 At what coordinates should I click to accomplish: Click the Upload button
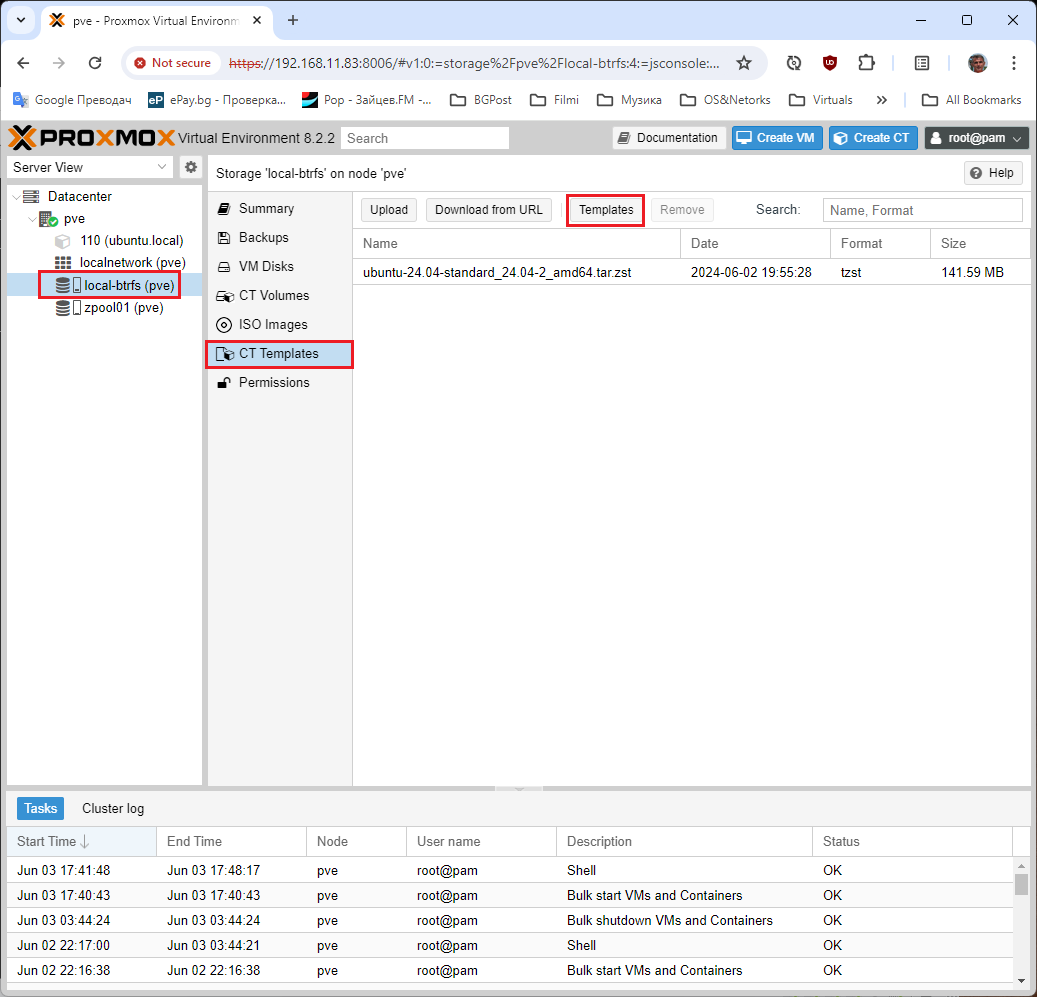(389, 210)
